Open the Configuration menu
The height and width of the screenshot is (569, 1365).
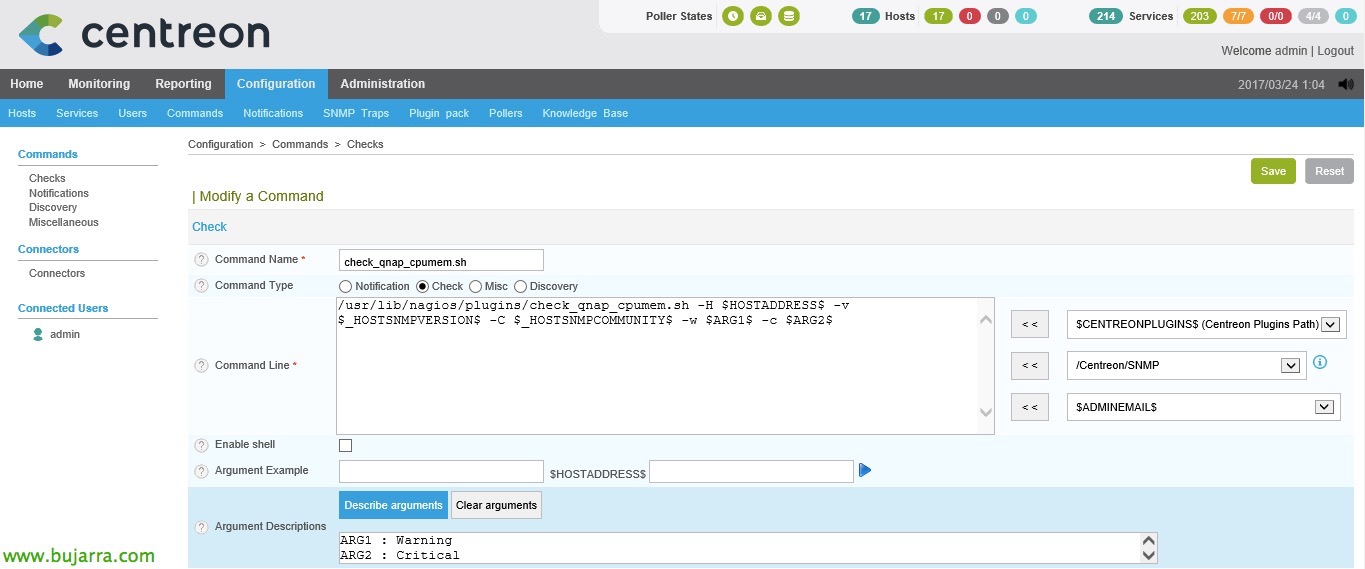[x=276, y=84]
